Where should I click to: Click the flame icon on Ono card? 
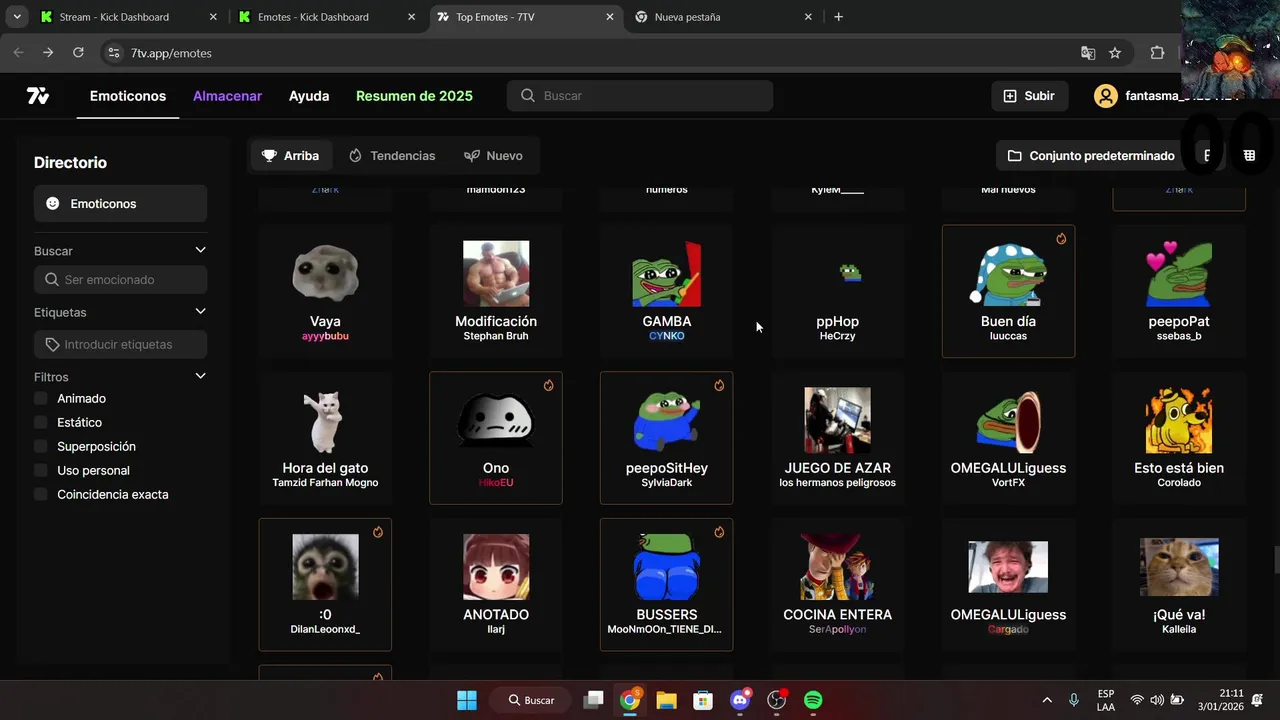[x=548, y=386]
